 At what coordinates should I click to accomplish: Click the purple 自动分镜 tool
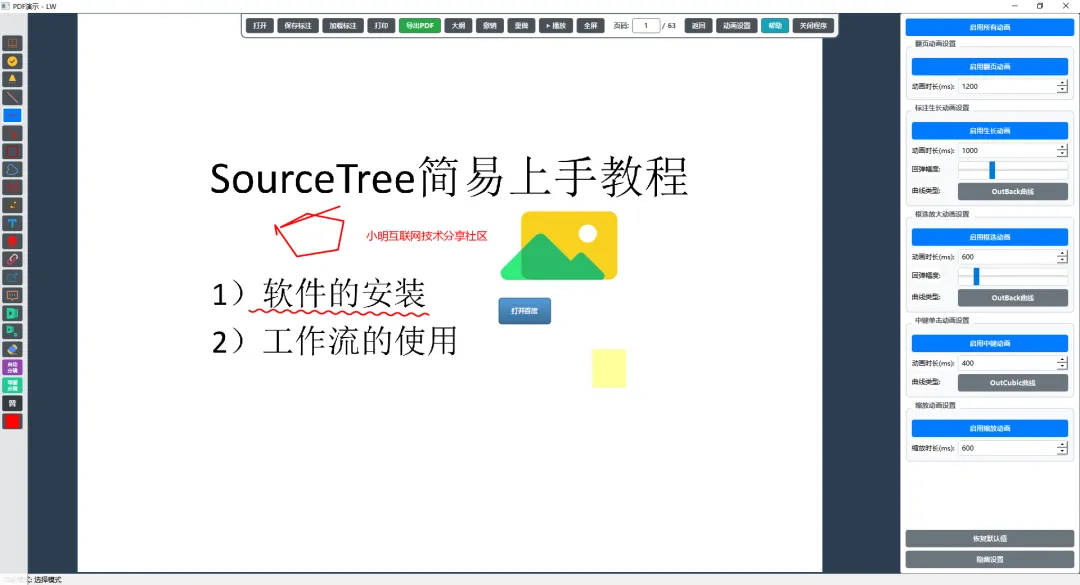[x=12, y=367]
